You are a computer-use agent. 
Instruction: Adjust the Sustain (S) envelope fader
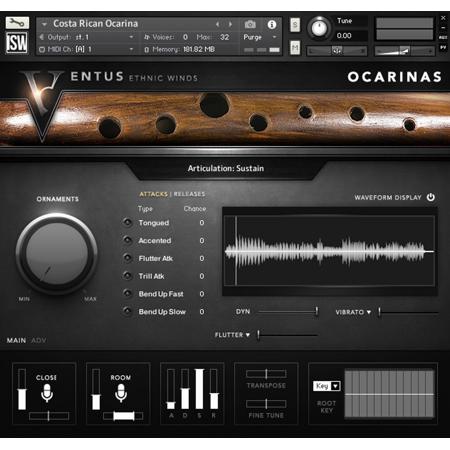pyautogui.click(x=199, y=389)
